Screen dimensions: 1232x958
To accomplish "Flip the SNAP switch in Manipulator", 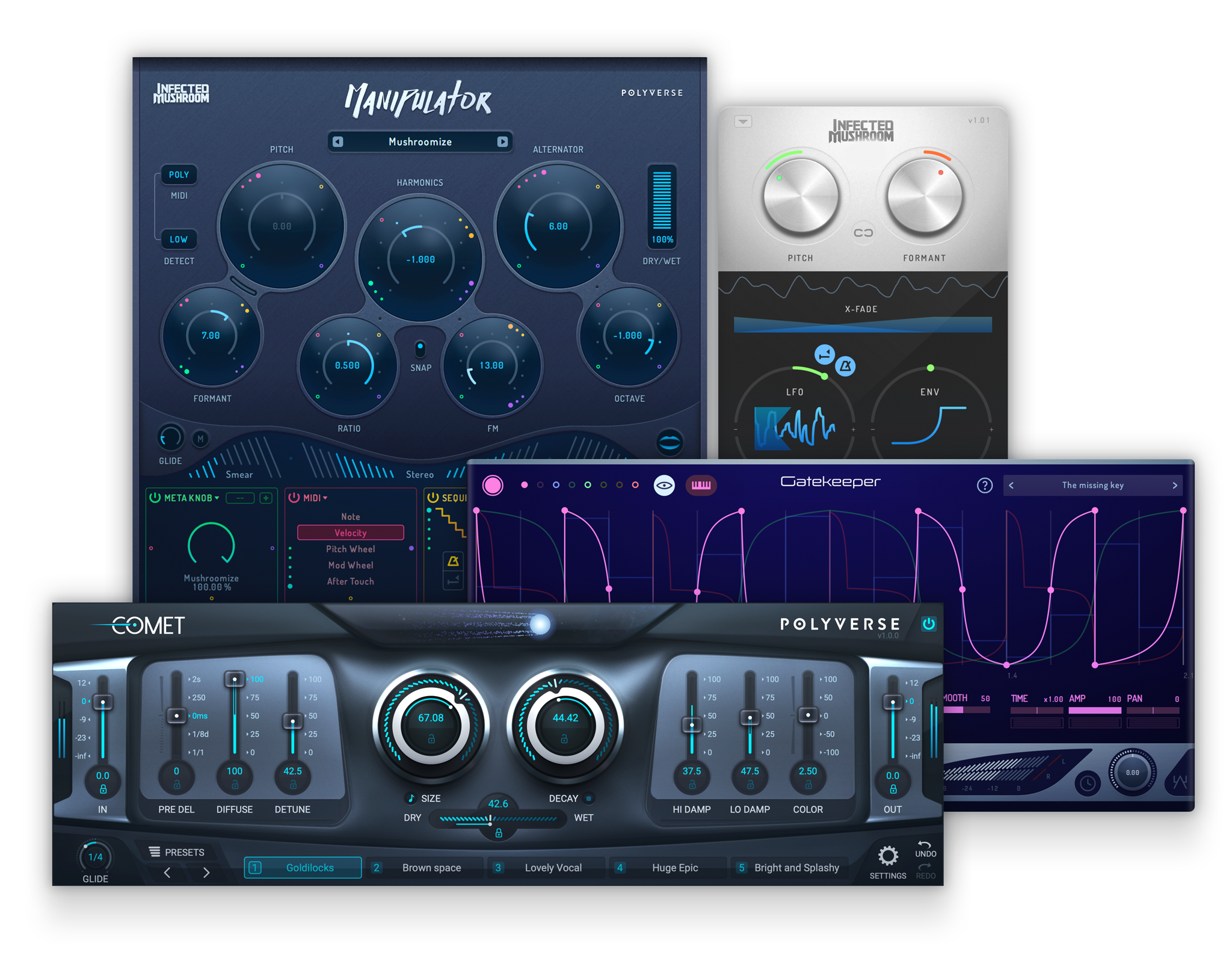I will (420, 348).
